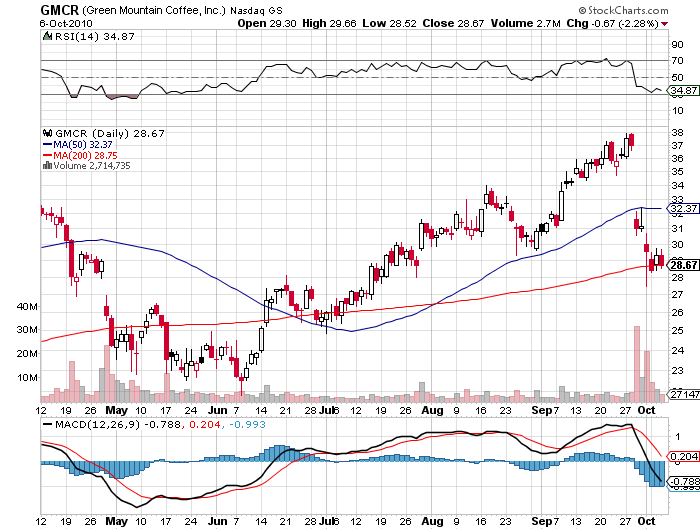
Task: Click the "Volume 2,714,735" legend text
Action: (x=92, y=166)
